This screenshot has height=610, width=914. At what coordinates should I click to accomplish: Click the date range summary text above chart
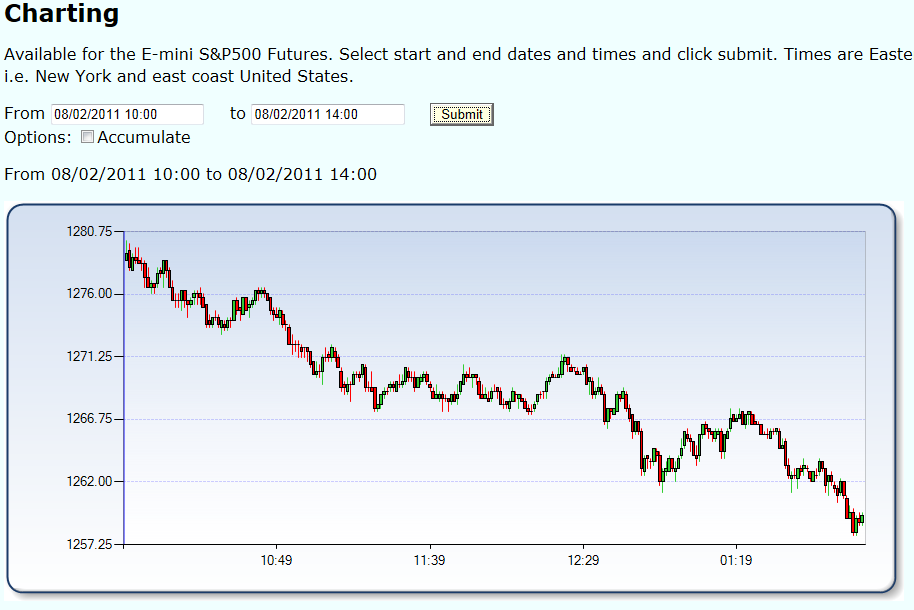(191, 174)
